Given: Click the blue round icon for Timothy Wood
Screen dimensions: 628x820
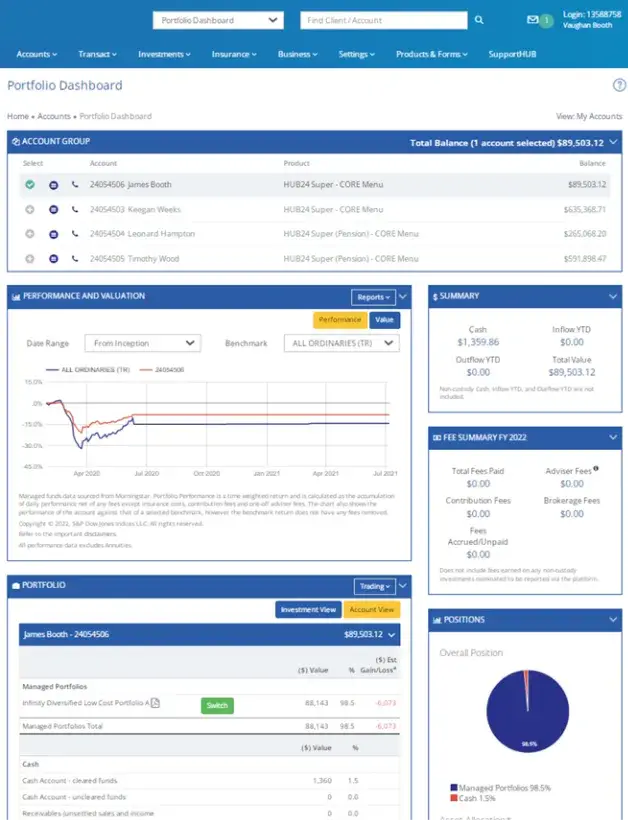Looking at the screenshot, I should pyautogui.click(x=53, y=259).
